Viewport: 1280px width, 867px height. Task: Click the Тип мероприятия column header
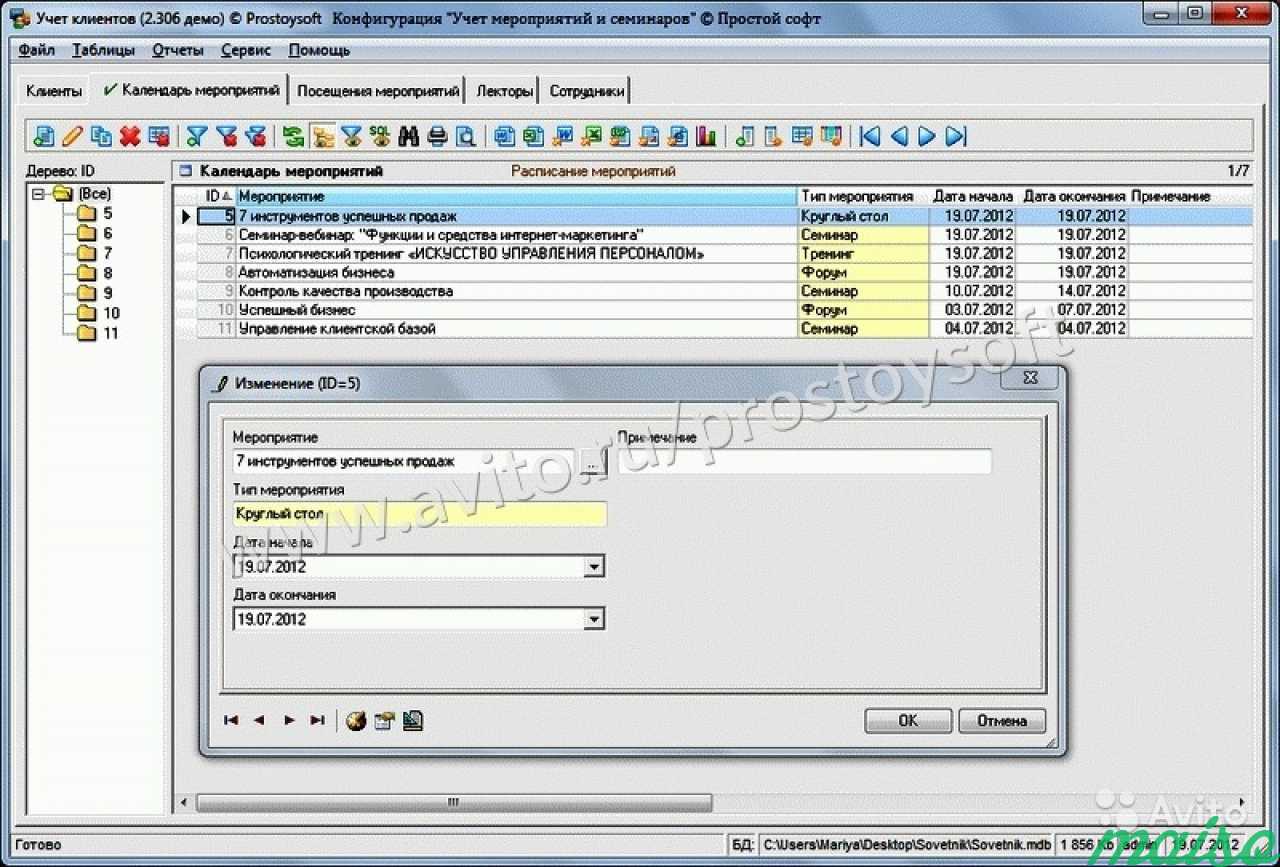pos(863,196)
